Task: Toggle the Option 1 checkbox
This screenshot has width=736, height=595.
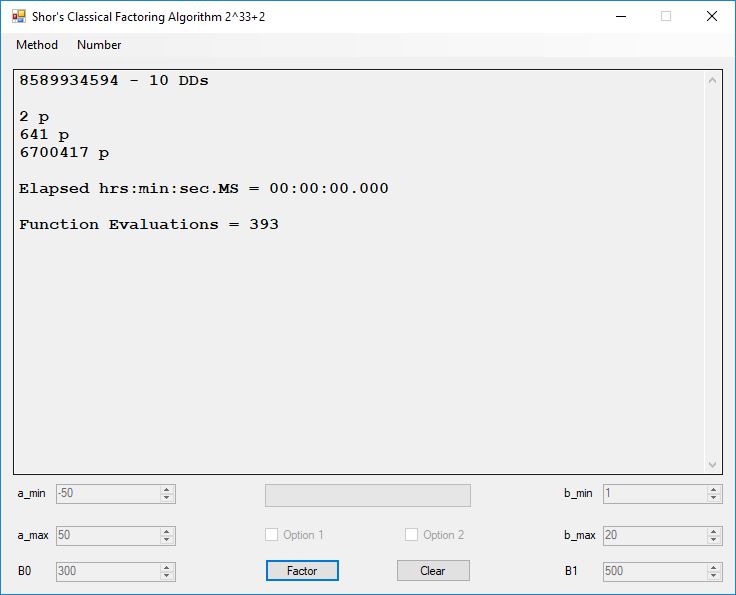Action: pyautogui.click(x=272, y=535)
